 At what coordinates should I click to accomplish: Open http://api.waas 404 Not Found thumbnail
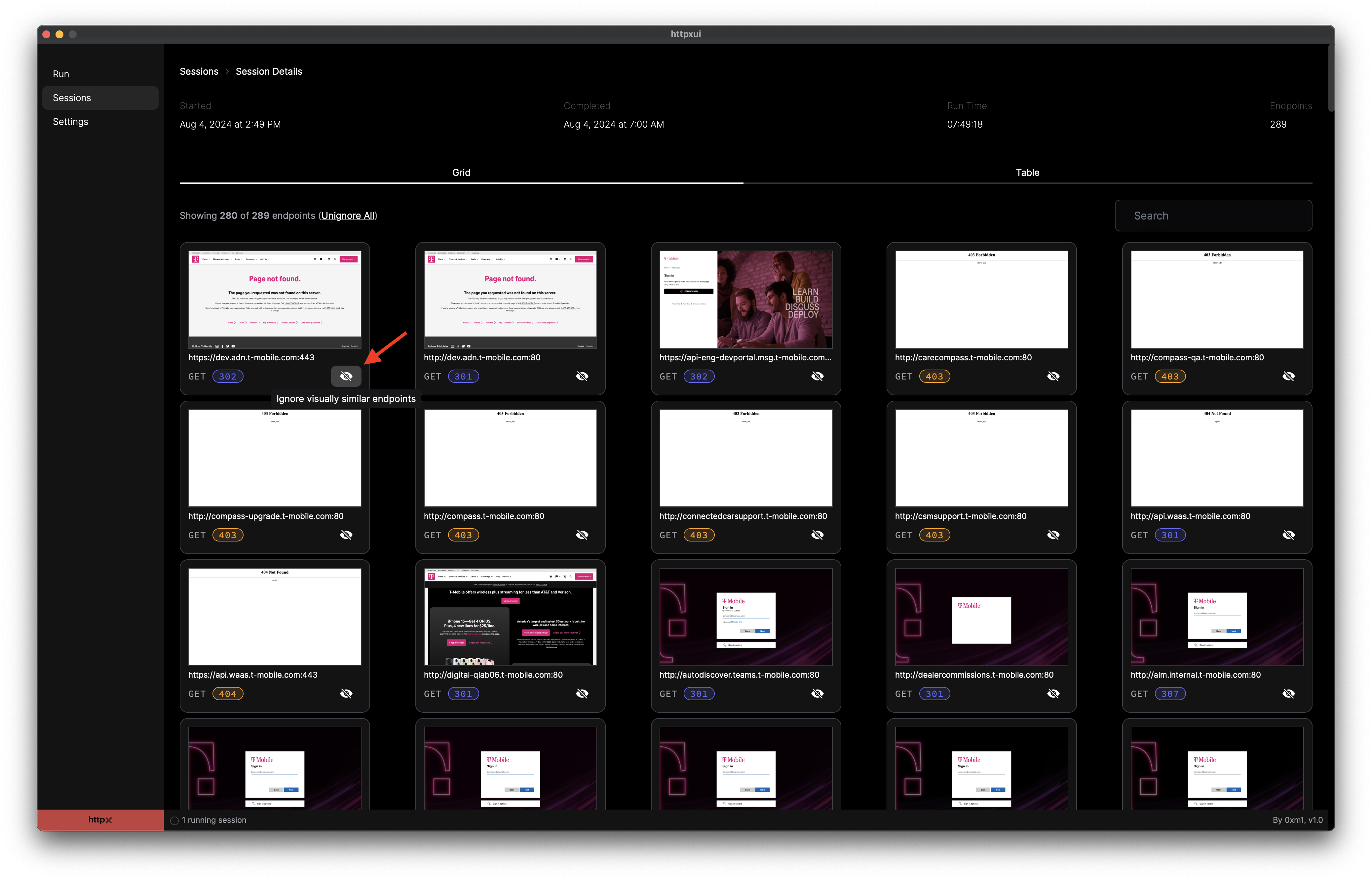coord(1217,458)
